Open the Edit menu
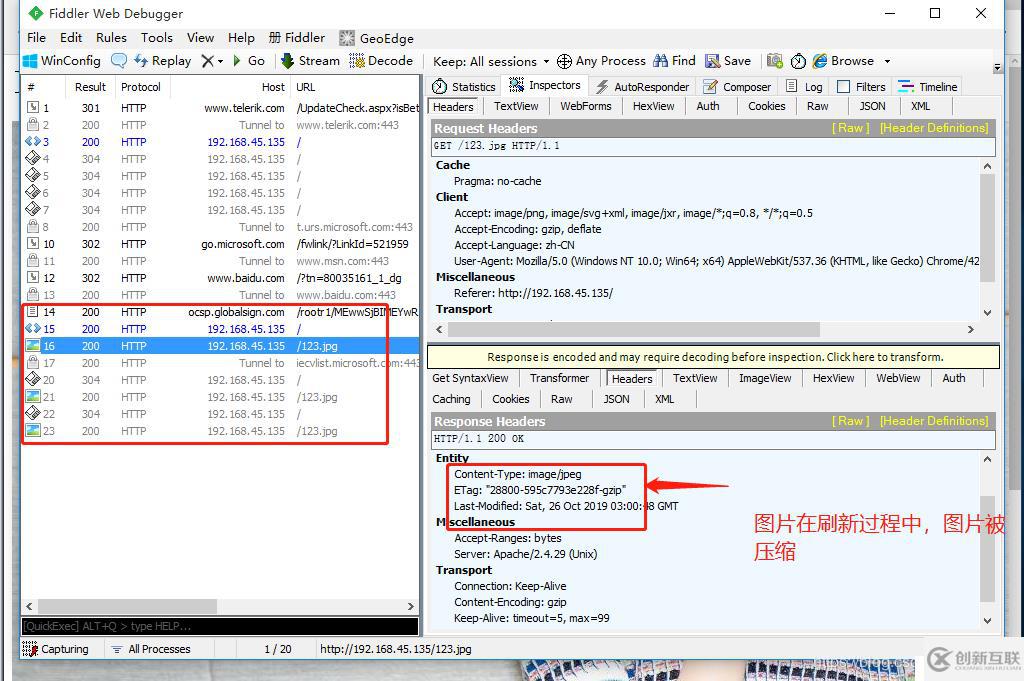 71,38
